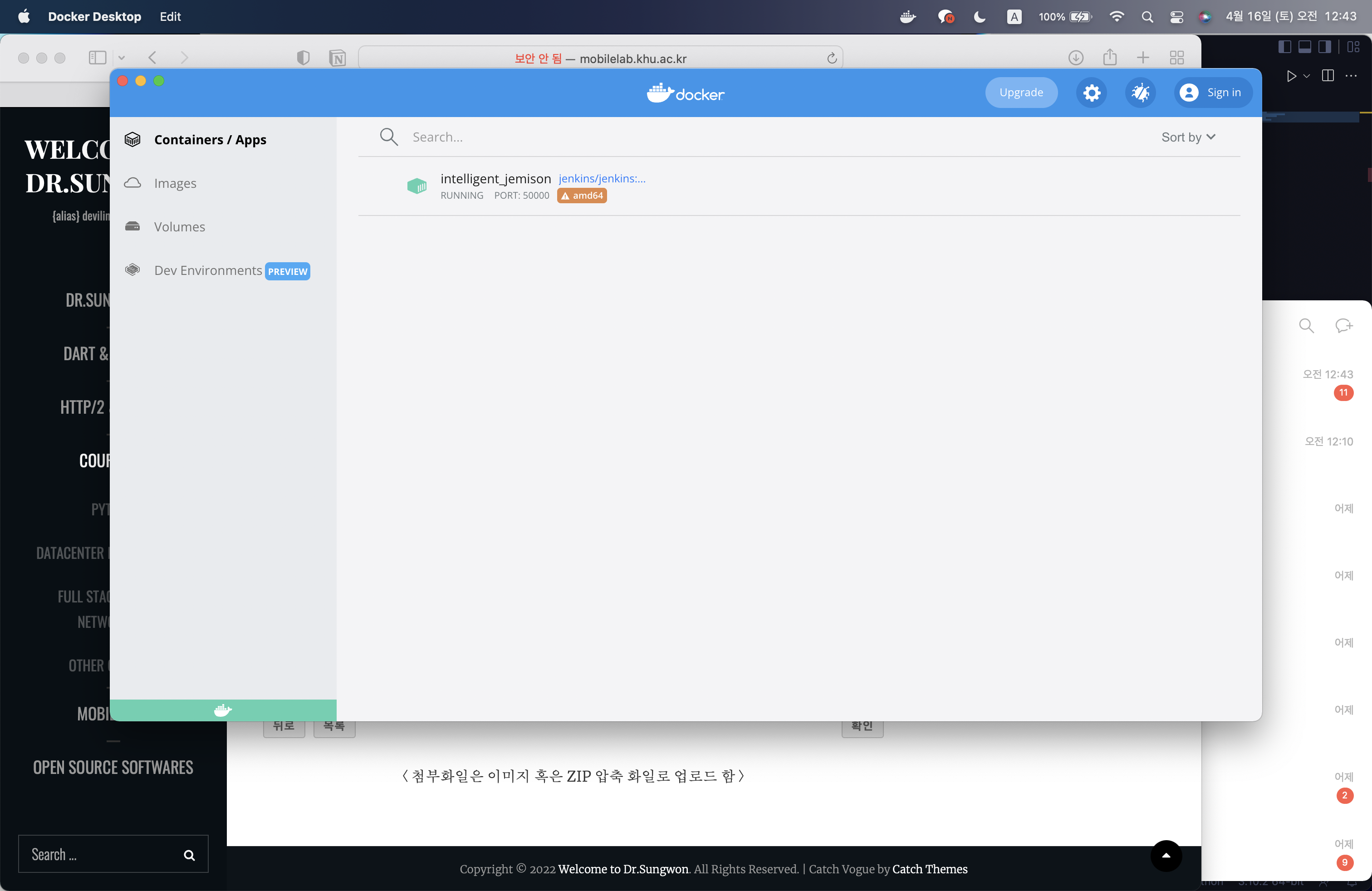
Task: Open Docker Desktop menu bar item
Action: 94,16
